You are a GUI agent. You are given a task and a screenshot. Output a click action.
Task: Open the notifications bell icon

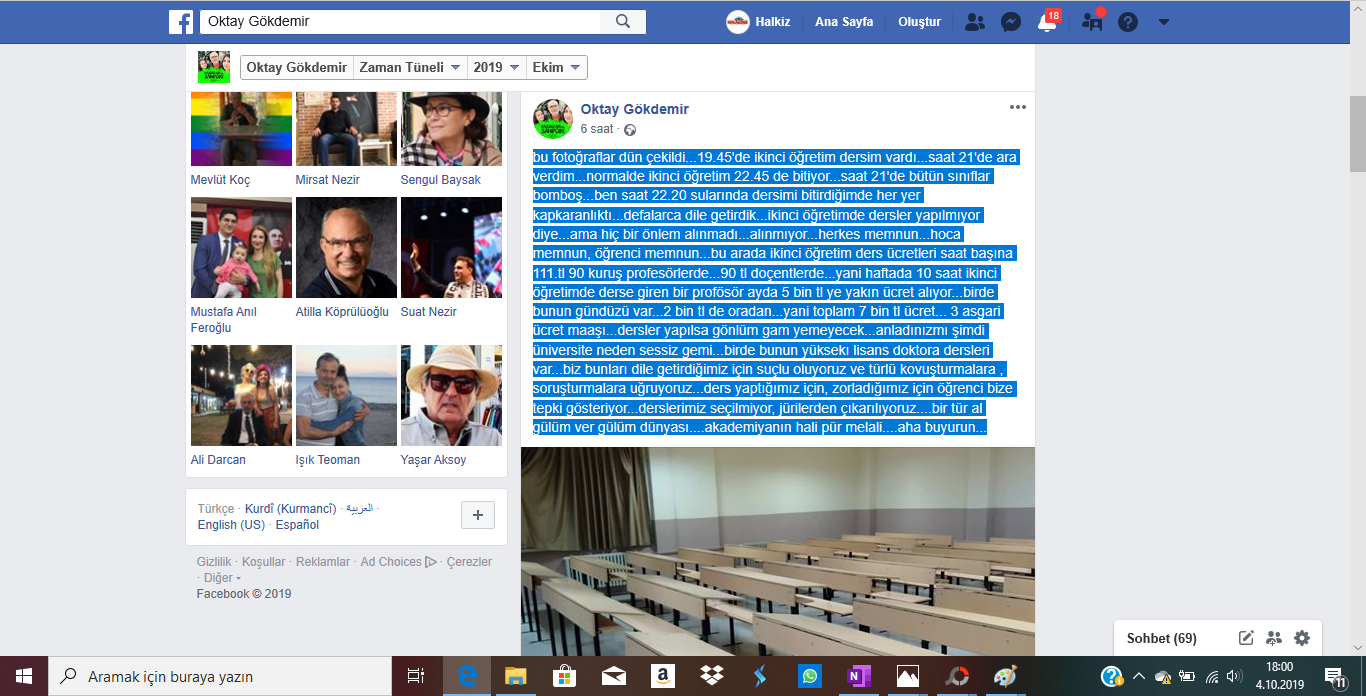click(1047, 23)
